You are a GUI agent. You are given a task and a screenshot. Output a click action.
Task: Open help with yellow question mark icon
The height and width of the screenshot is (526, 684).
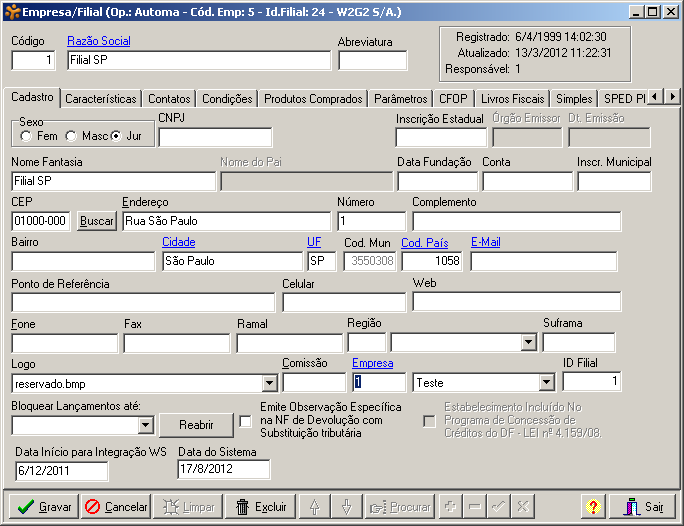(593, 506)
